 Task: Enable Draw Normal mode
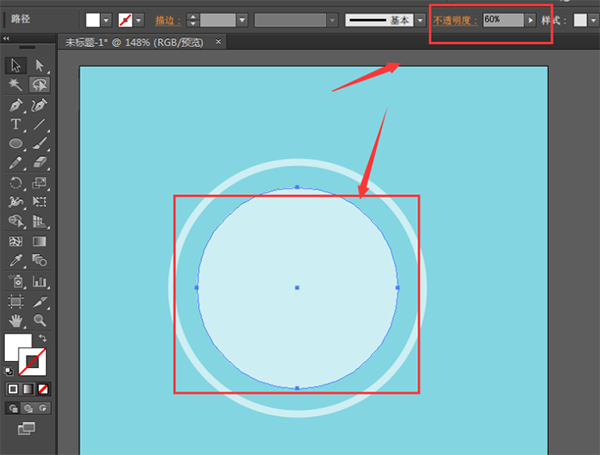point(13,408)
